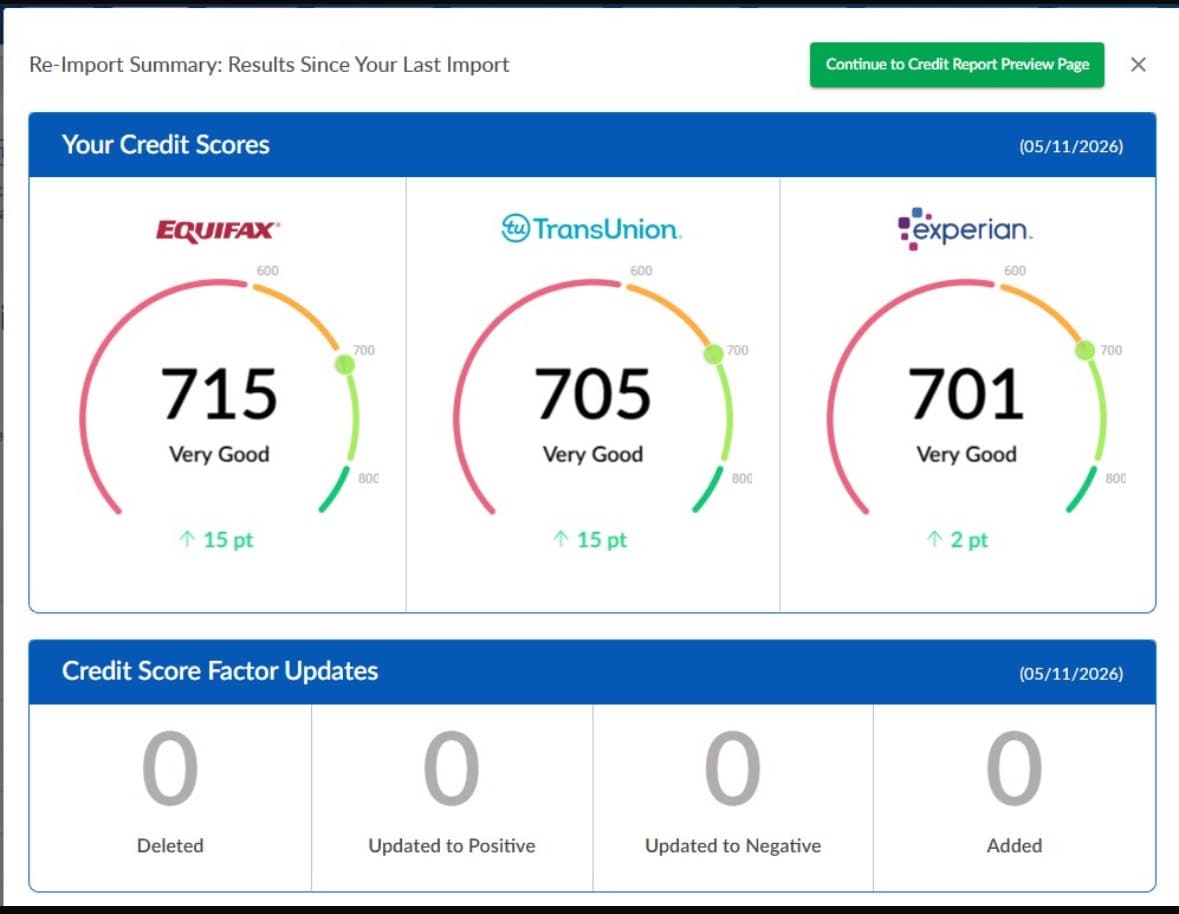Viewport: 1179px width, 914px height.
Task: Click the Experian score 701
Action: tap(965, 394)
